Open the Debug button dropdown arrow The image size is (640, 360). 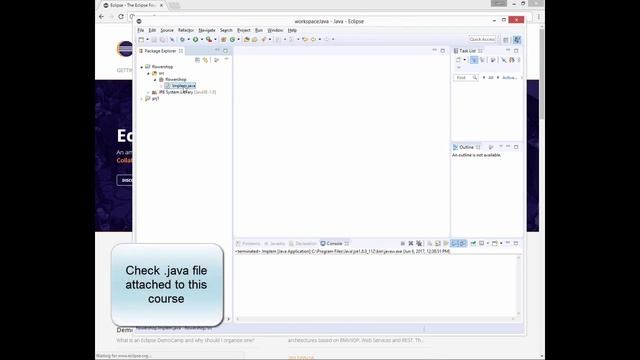coord(188,40)
